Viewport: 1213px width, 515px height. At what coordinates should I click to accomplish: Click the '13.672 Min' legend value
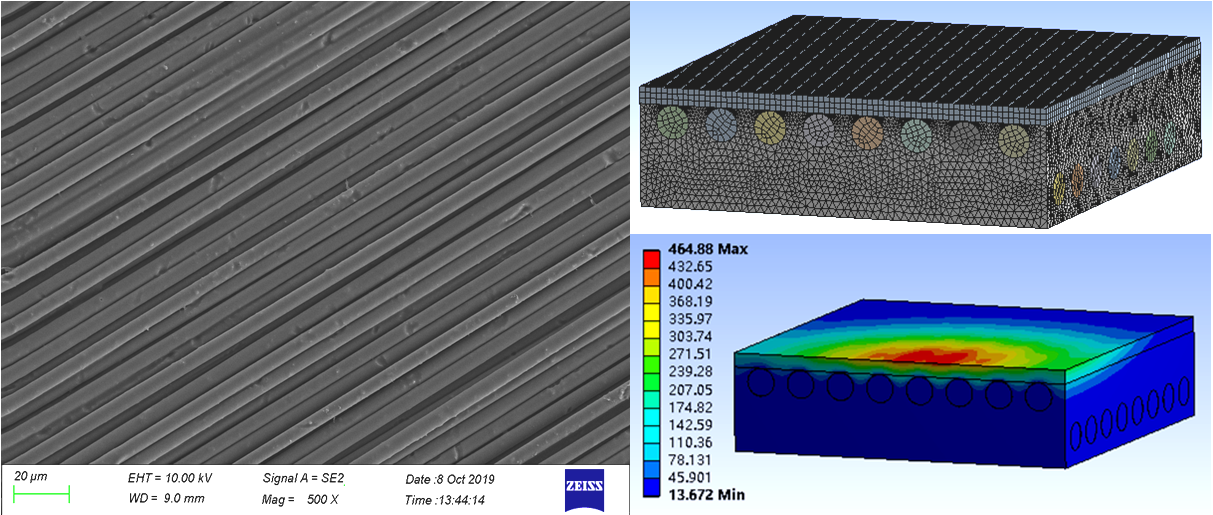coord(706,494)
